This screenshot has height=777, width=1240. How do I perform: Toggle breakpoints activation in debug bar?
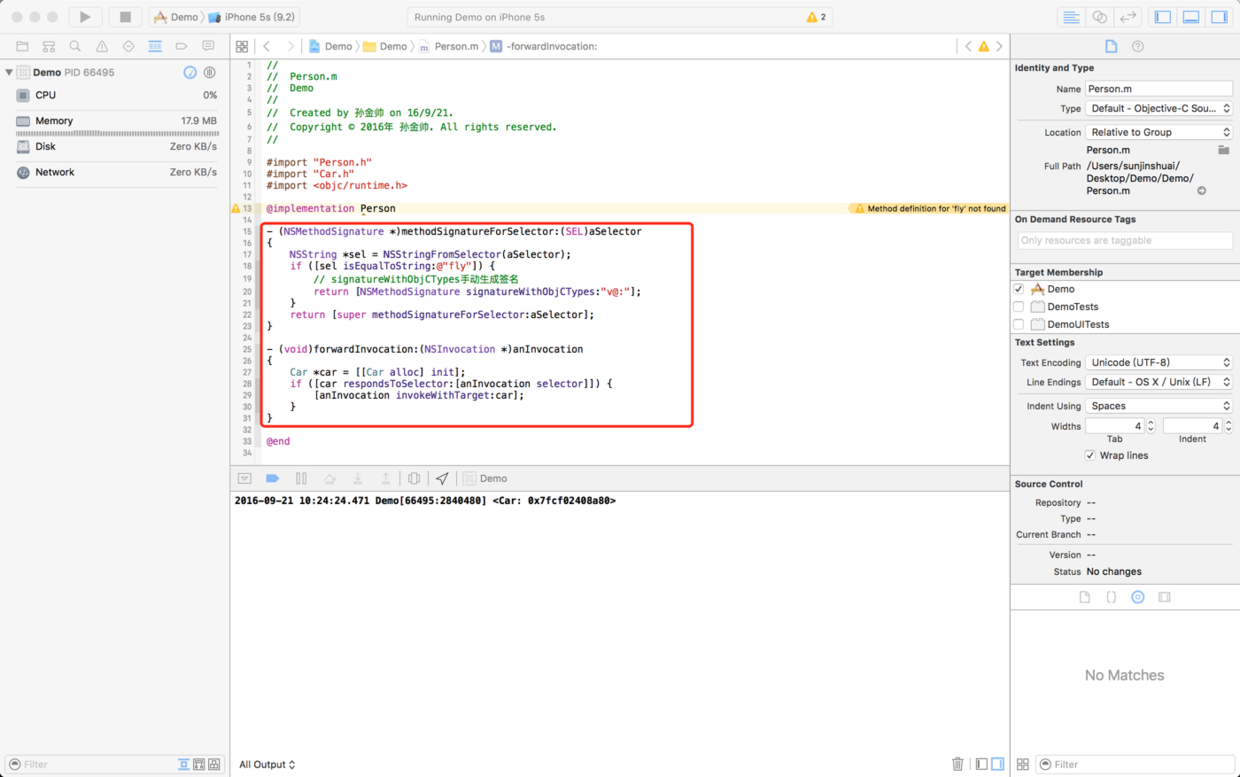[272, 478]
